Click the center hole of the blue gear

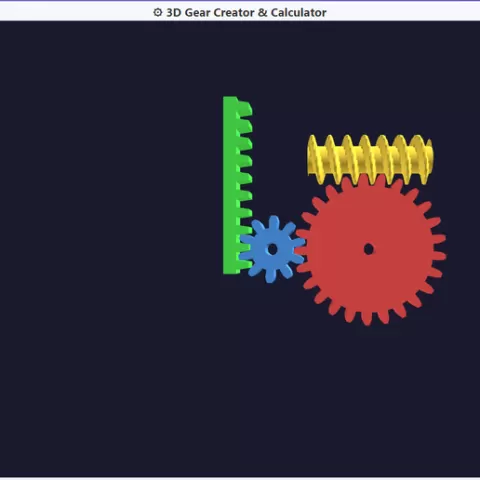[x=273, y=249]
